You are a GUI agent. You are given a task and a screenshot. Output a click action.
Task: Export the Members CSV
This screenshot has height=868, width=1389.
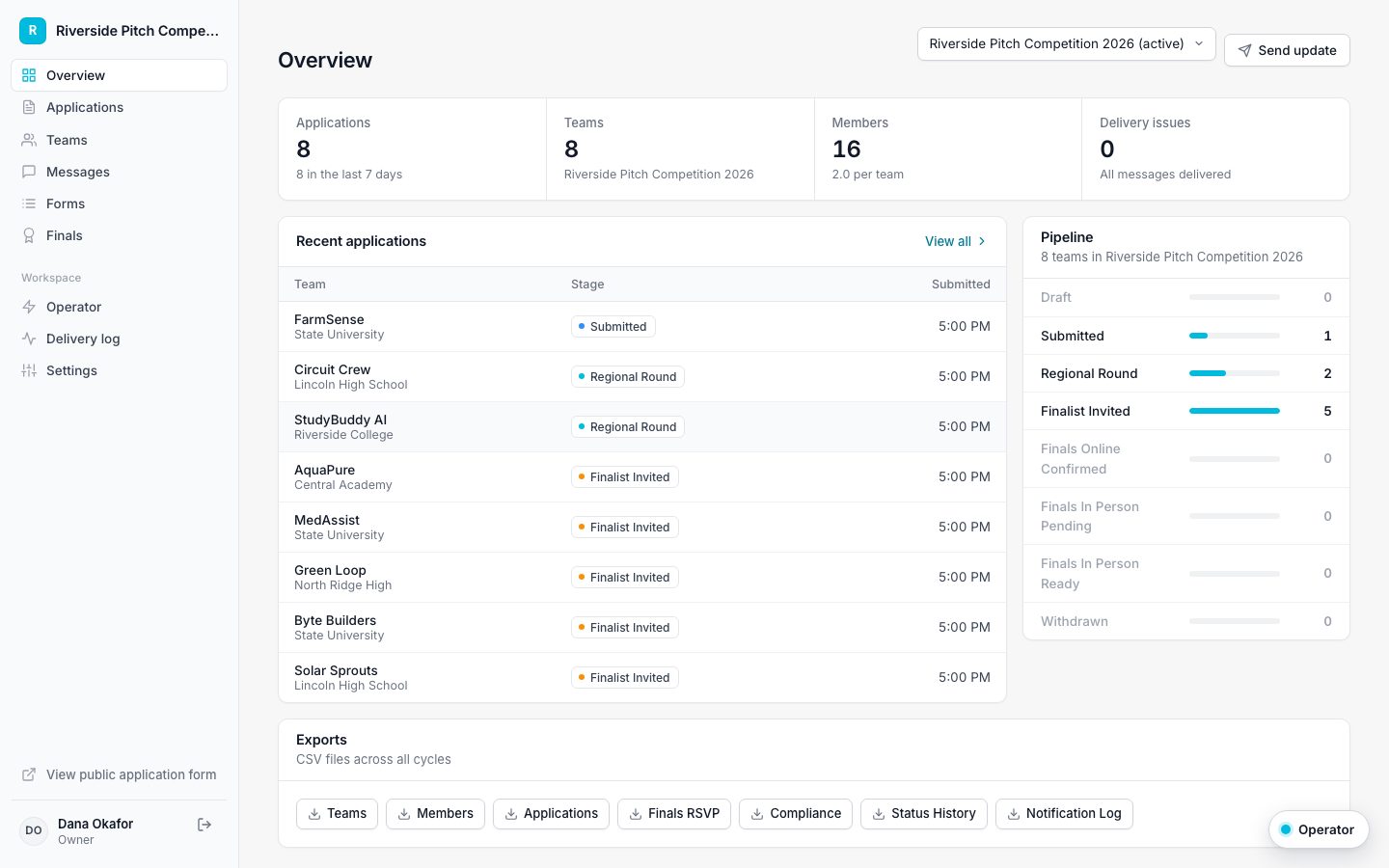coord(435,814)
